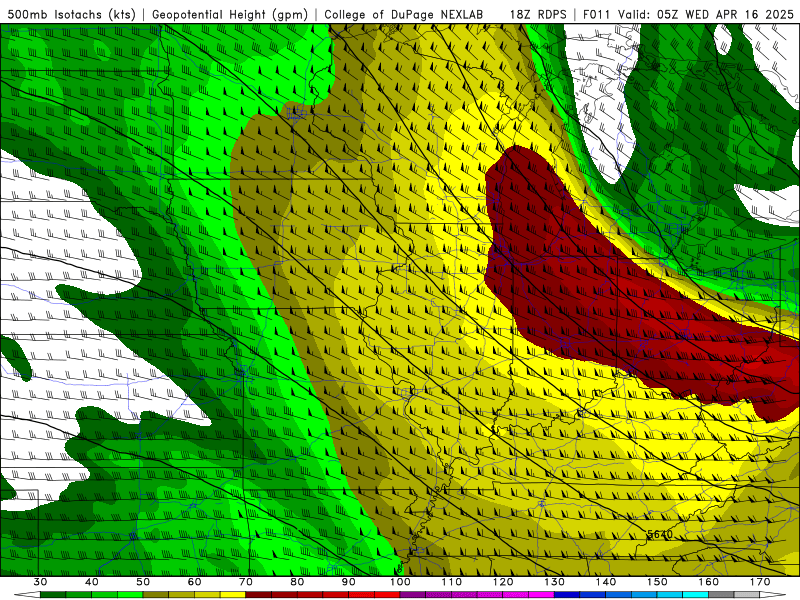Click the '500mb Isotachs (kts)' title text
The image size is (800, 600).
(71, 14)
